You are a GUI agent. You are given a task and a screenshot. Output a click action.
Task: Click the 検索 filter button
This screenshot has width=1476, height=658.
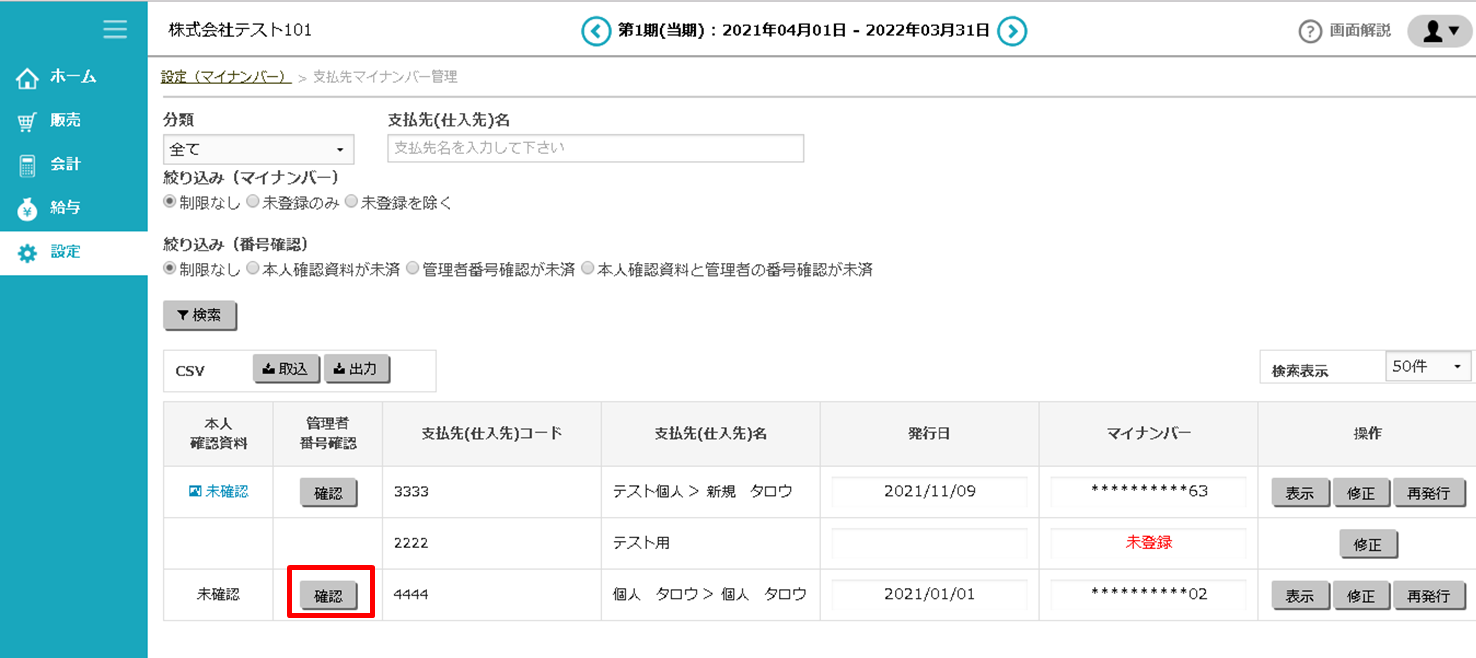click(x=200, y=315)
